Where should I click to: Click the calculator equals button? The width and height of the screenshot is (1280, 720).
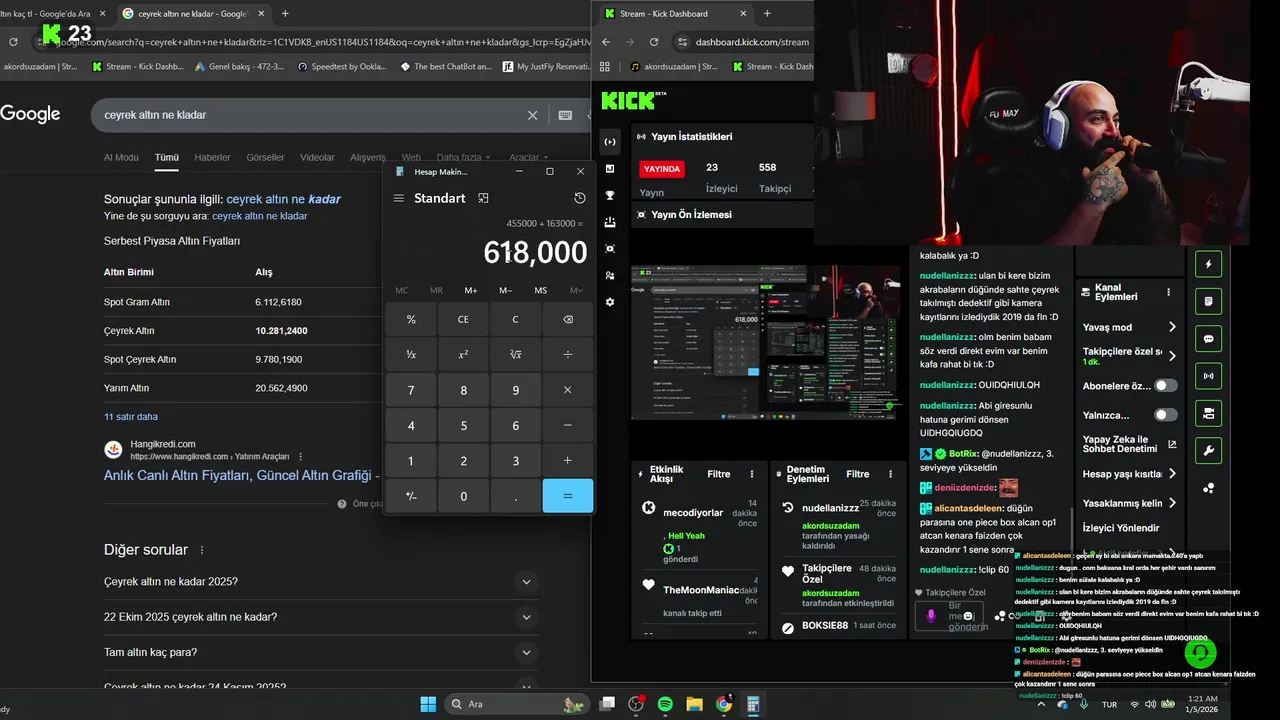click(x=568, y=496)
